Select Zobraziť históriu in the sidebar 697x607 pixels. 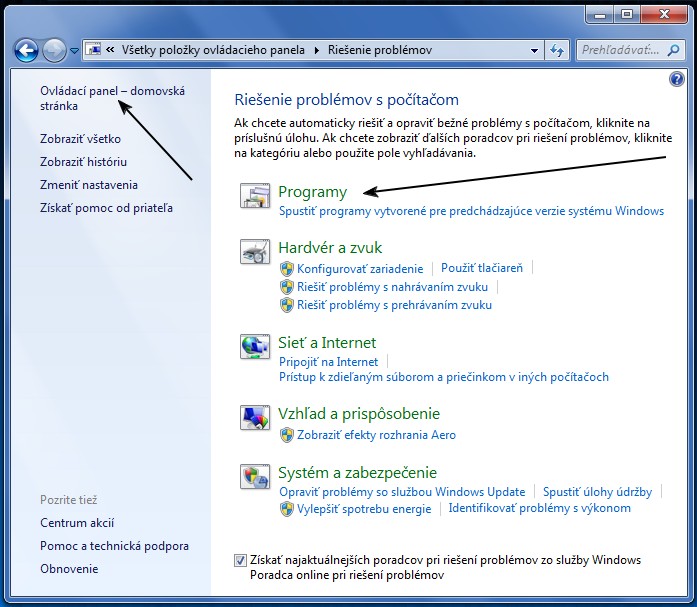coord(83,162)
